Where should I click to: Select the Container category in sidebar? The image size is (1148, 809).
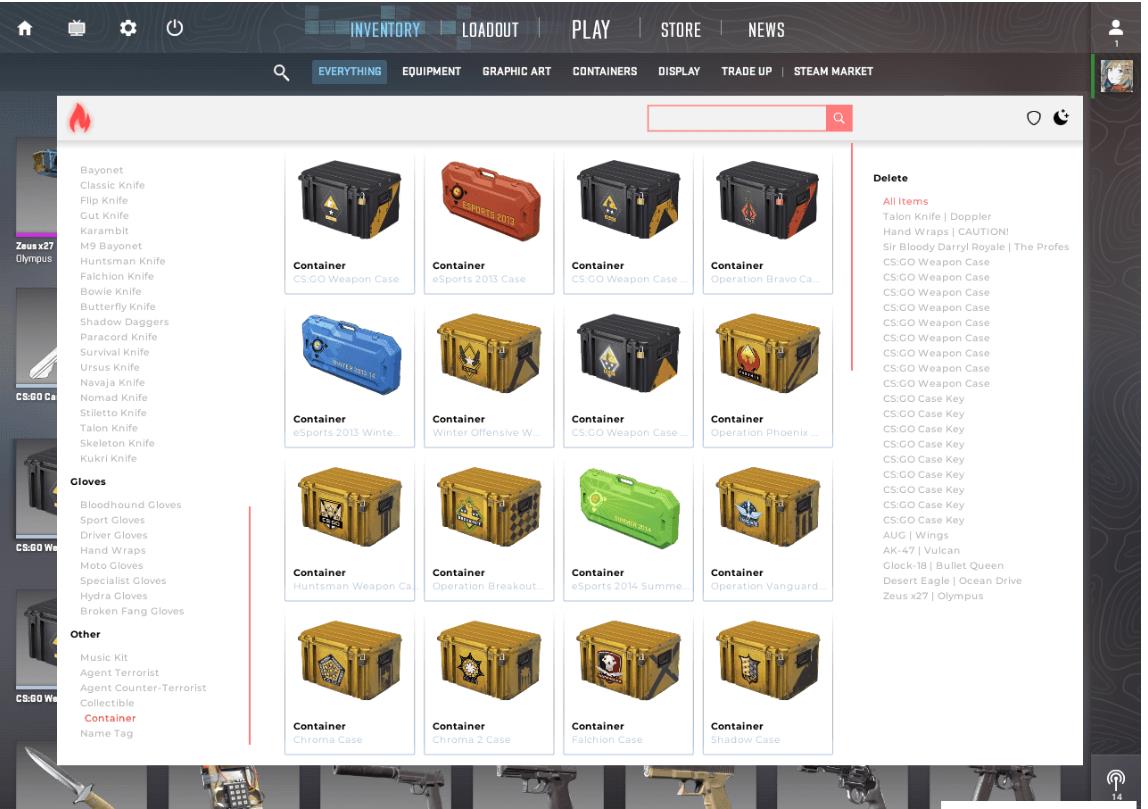[x=110, y=718]
